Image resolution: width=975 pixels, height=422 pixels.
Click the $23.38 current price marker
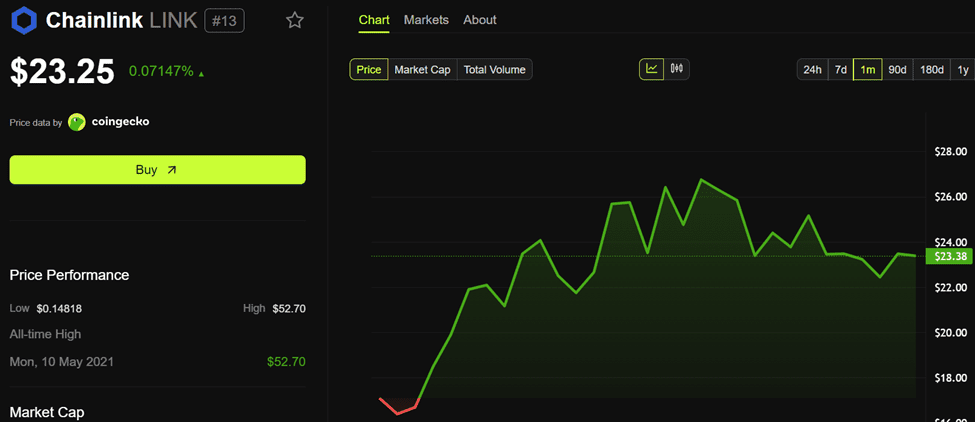pyautogui.click(x=947, y=257)
